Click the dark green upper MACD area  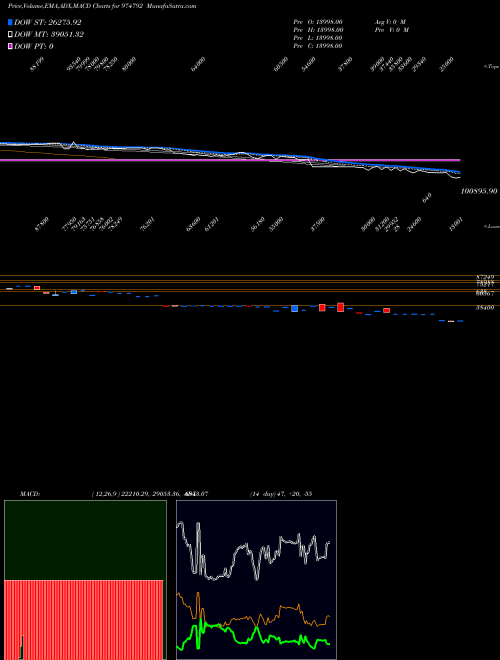pos(85,540)
